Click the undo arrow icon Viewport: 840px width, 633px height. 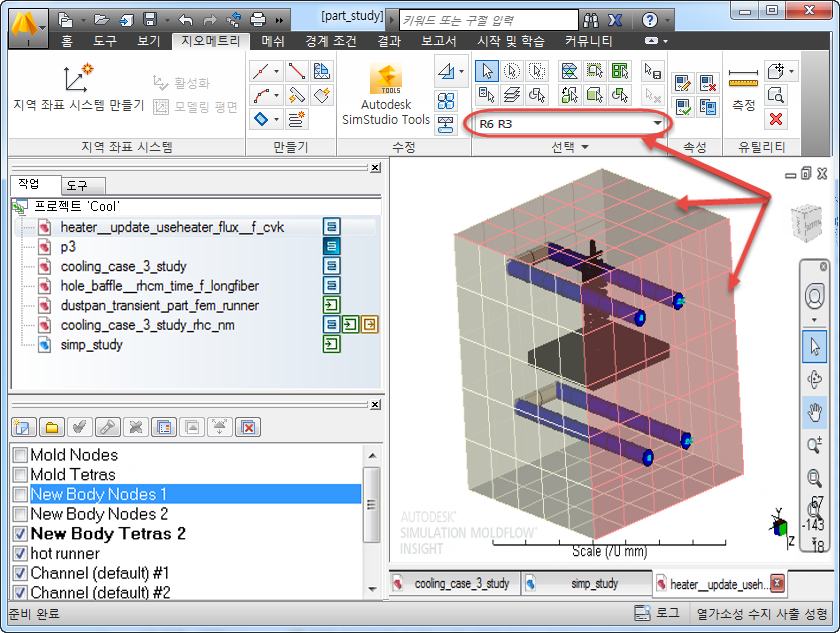[x=186, y=20]
